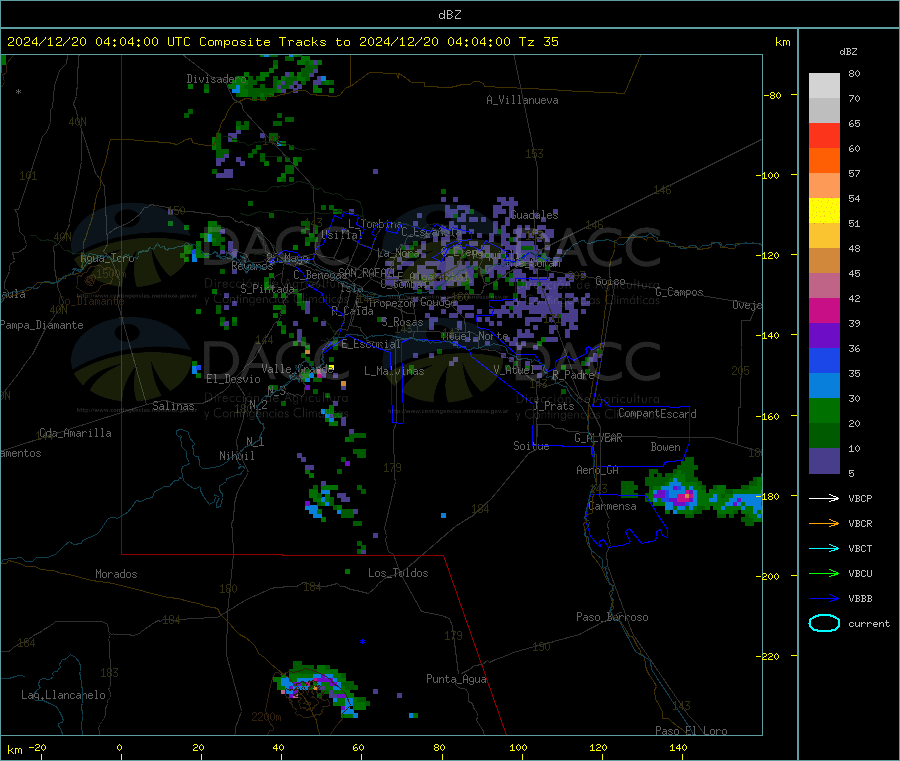Click the 'El_Desvio' map label

234,379
